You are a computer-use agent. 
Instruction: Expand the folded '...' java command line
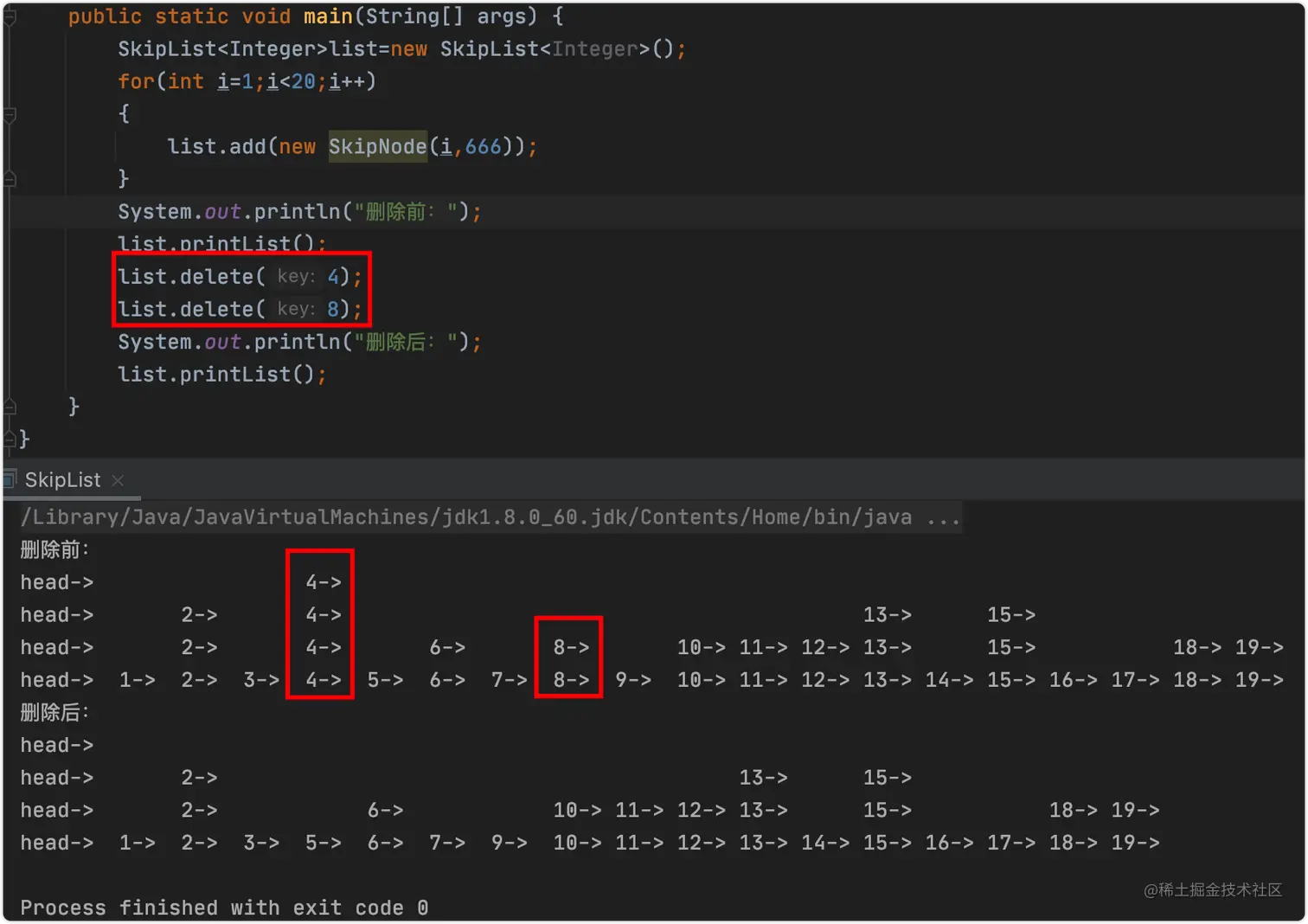tap(943, 518)
